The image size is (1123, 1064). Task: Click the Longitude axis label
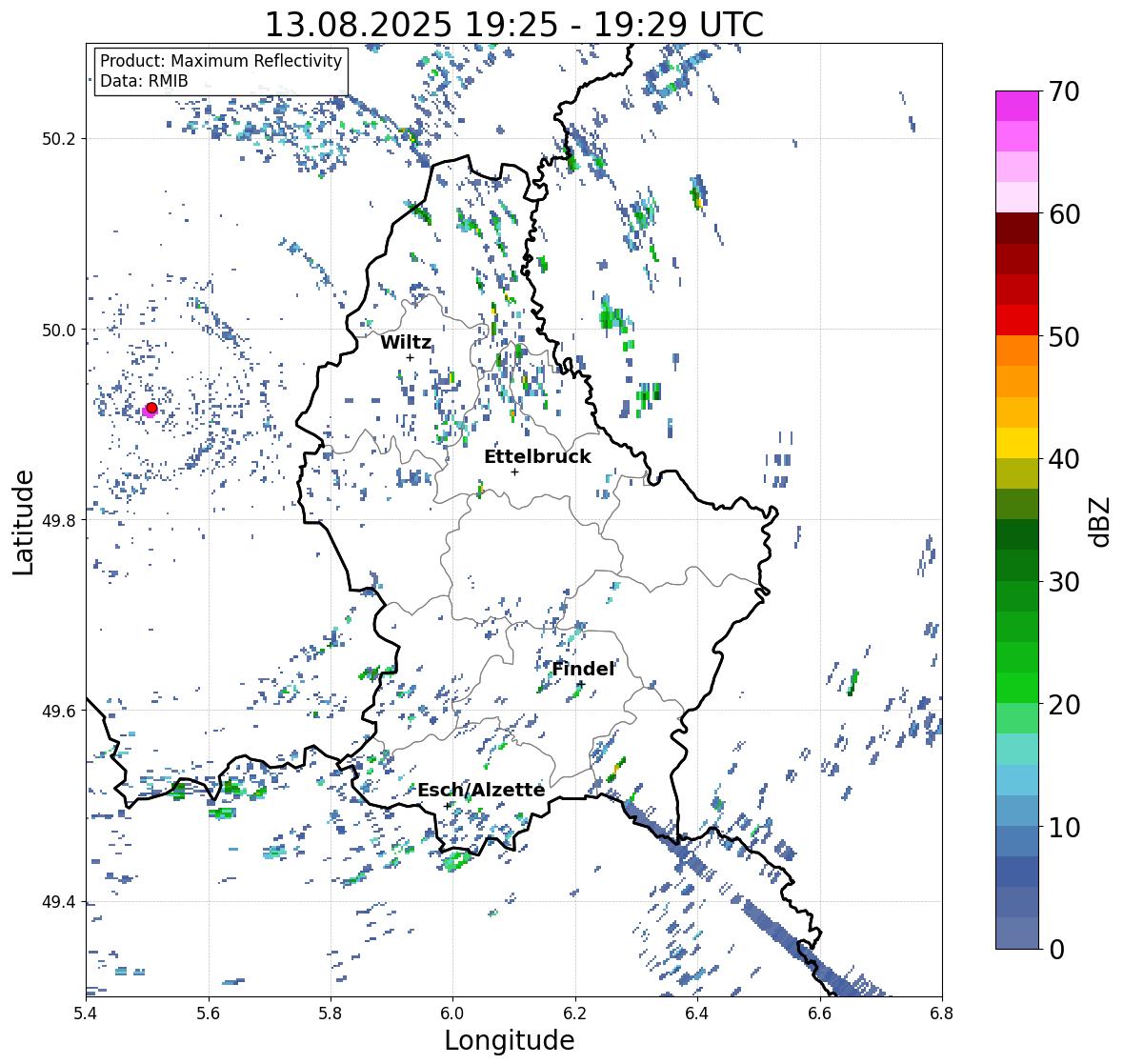[510, 1040]
